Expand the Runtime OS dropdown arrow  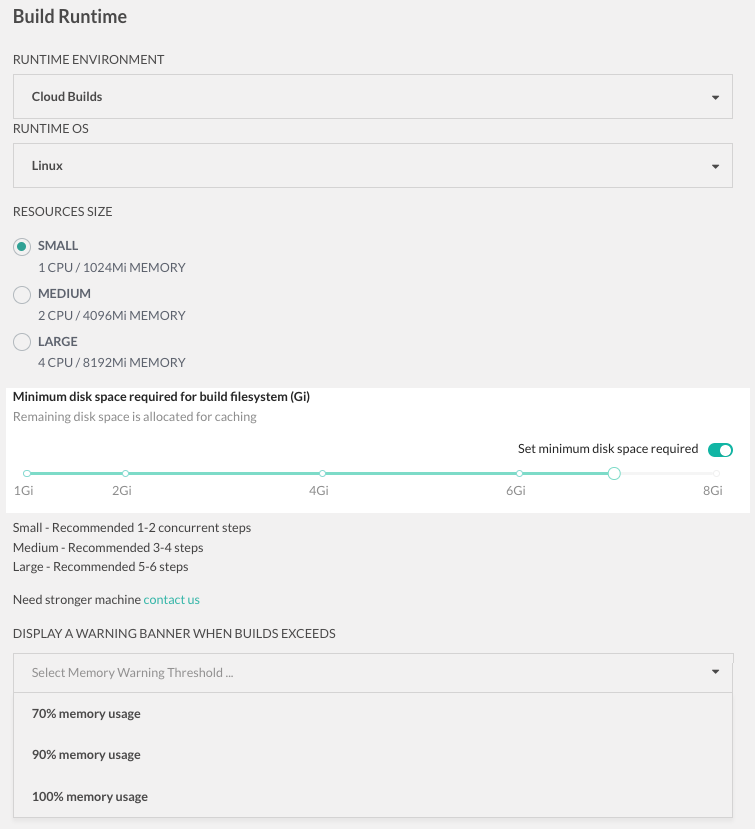coord(715,167)
